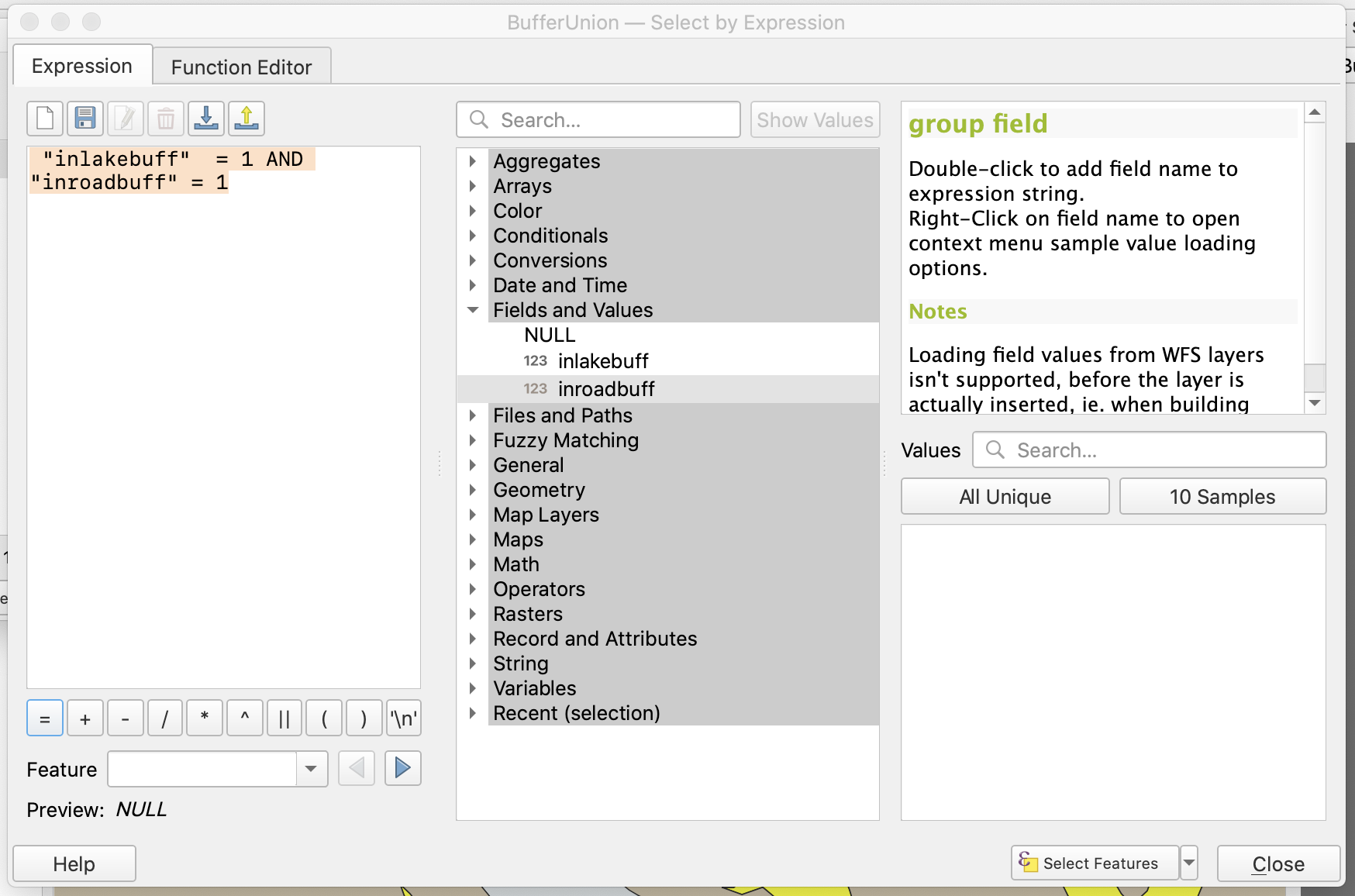1355x896 pixels.
Task: Open the Select Features options dropdown arrow
Action: pyautogui.click(x=1189, y=863)
